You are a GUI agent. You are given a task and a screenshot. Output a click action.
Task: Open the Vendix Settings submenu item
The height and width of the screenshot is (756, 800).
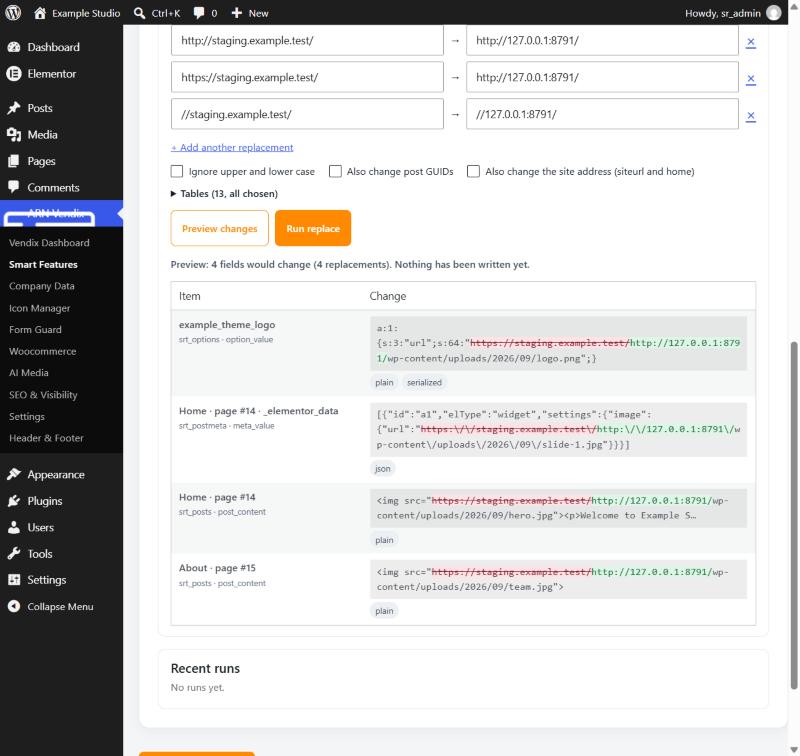(x=27, y=416)
